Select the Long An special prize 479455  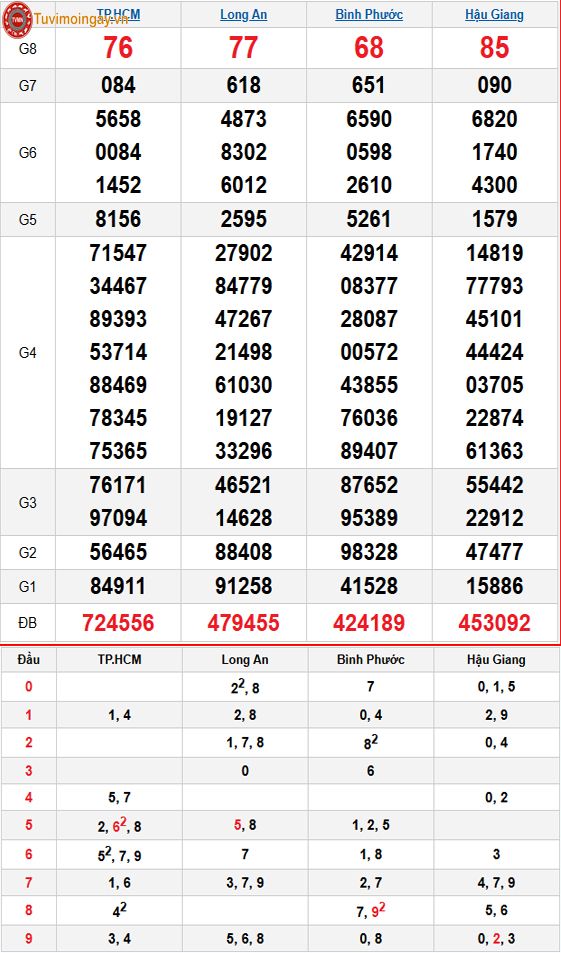click(243, 622)
